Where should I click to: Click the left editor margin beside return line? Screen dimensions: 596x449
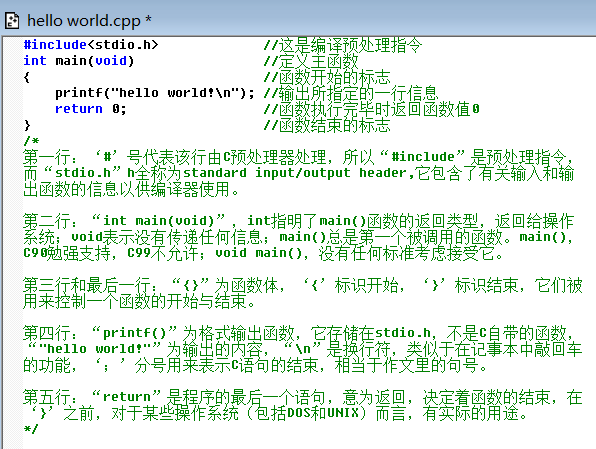point(12,109)
